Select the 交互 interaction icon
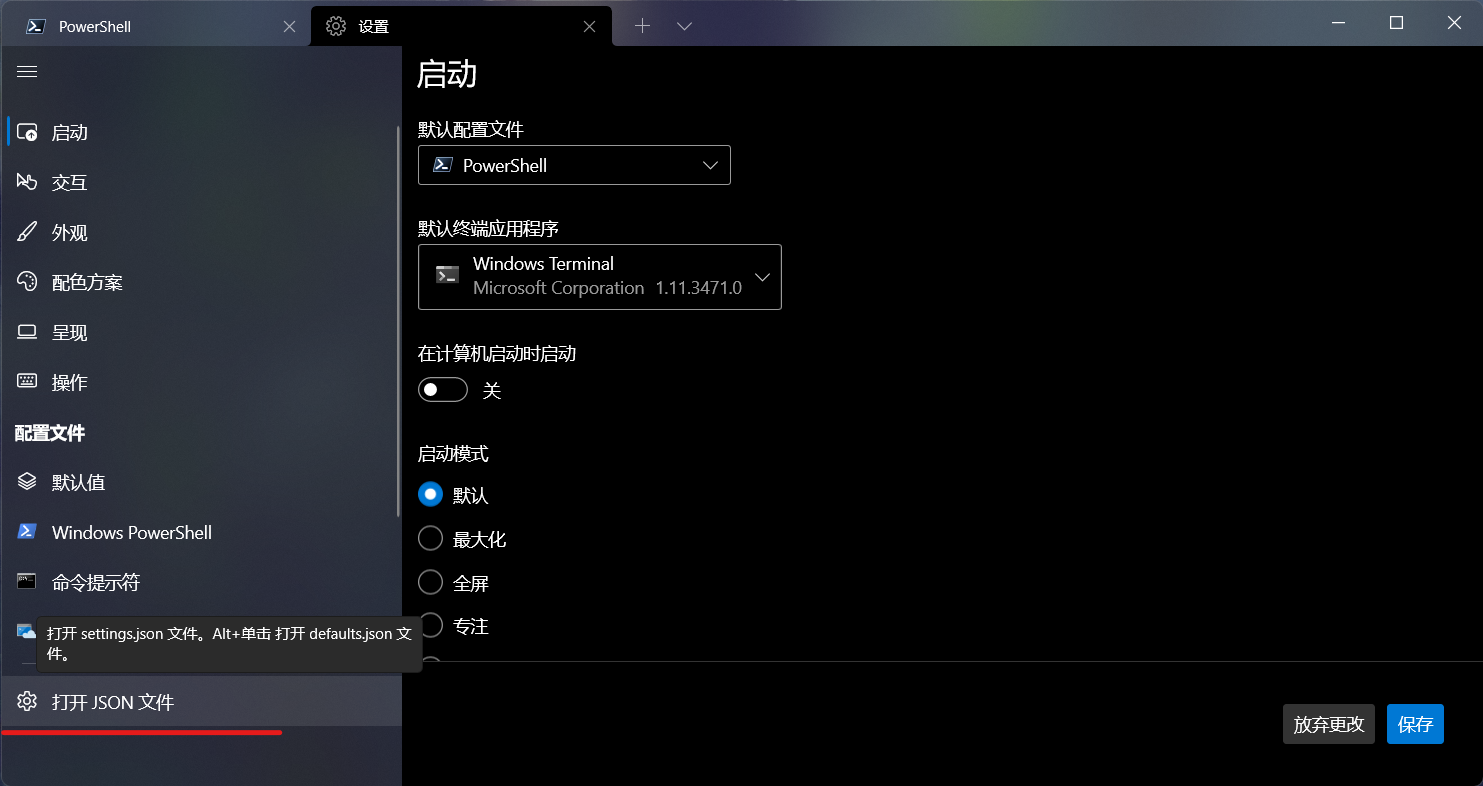Viewport: 1483px width, 786px height. pos(27,182)
